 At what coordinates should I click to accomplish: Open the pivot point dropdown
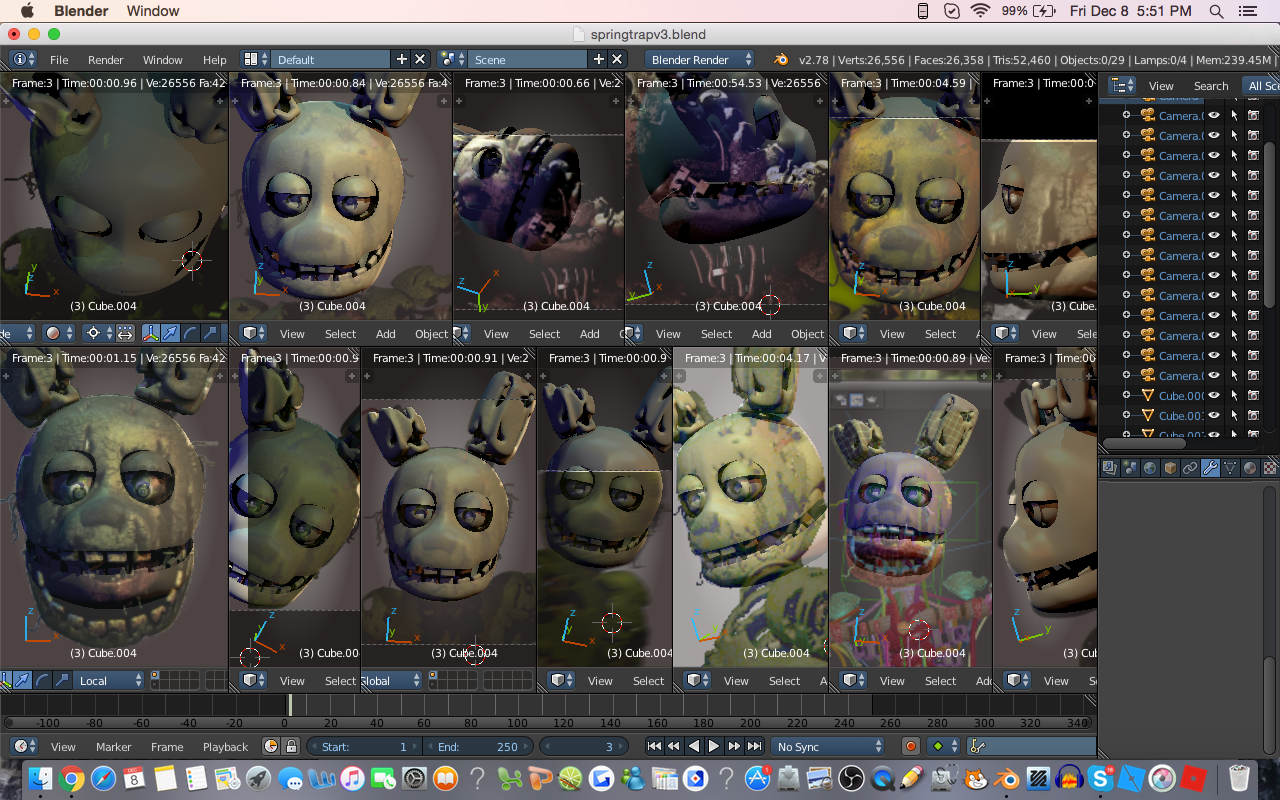point(98,333)
